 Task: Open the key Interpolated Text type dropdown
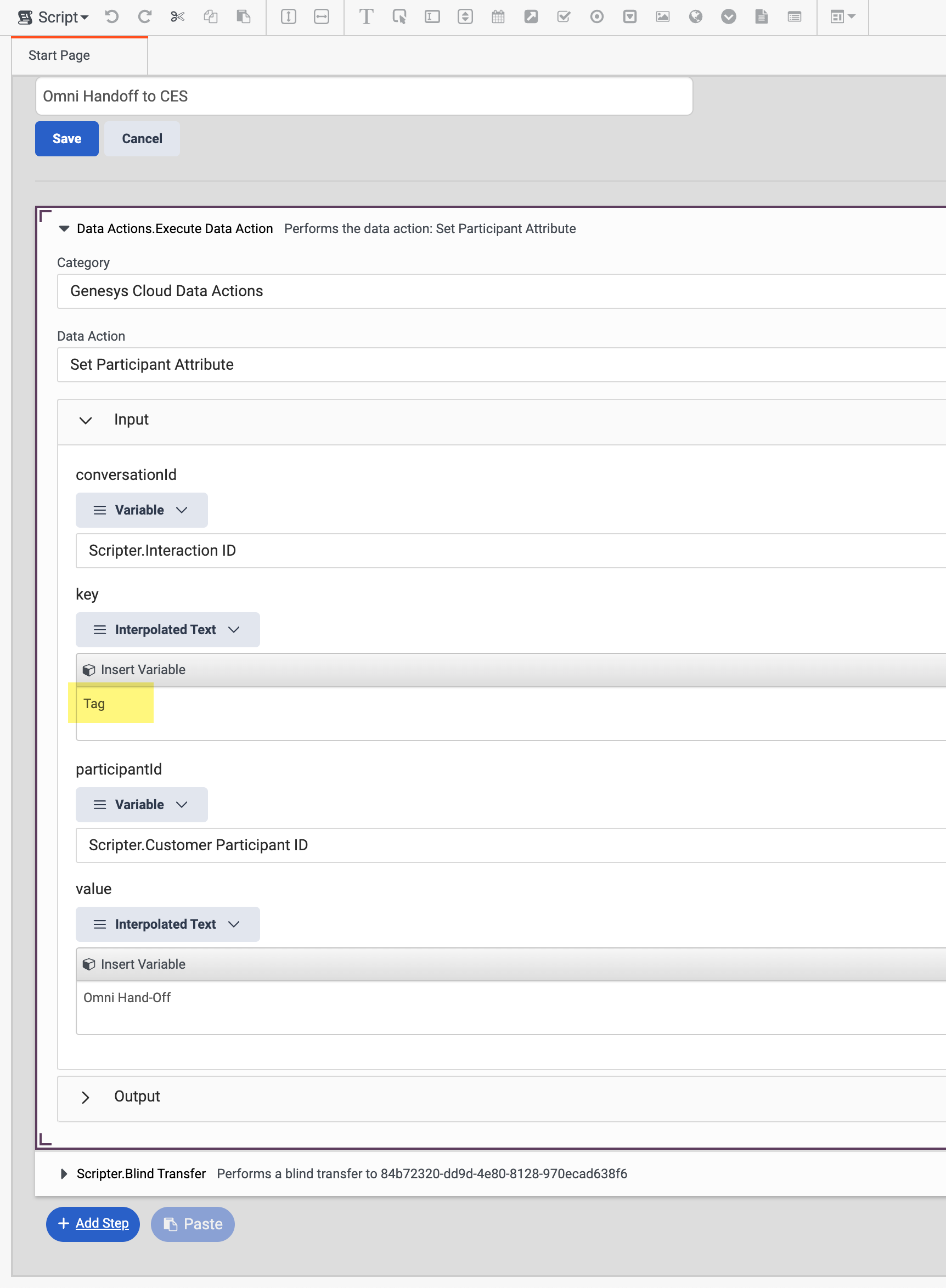[167, 630]
